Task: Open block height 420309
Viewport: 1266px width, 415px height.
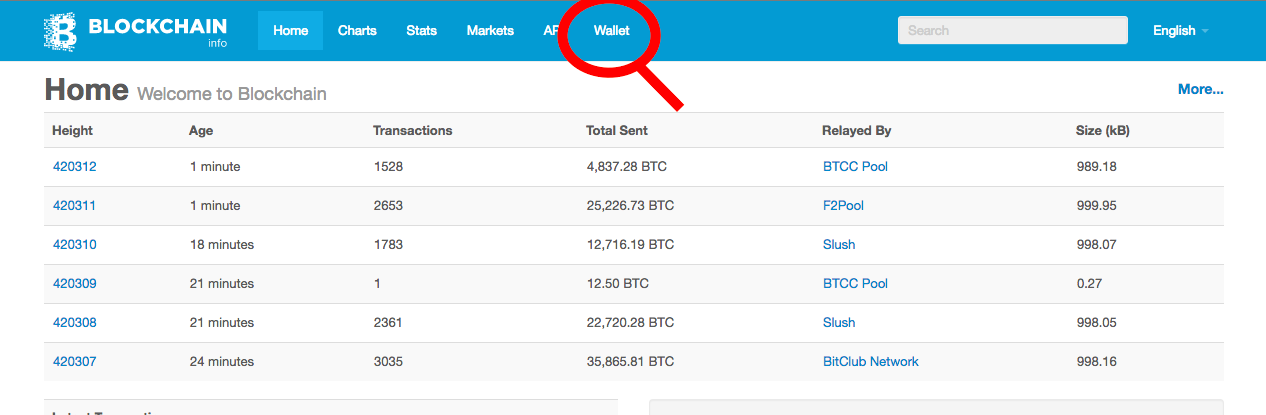Action: pyautogui.click(x=74, y=283)
